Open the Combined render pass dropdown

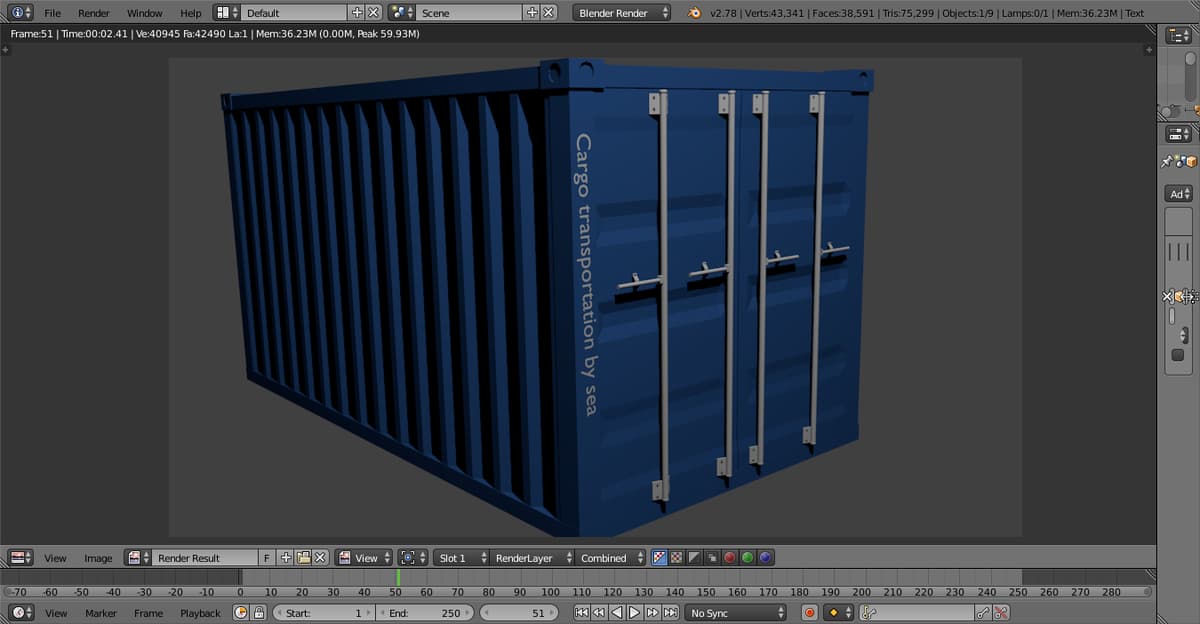608,558
